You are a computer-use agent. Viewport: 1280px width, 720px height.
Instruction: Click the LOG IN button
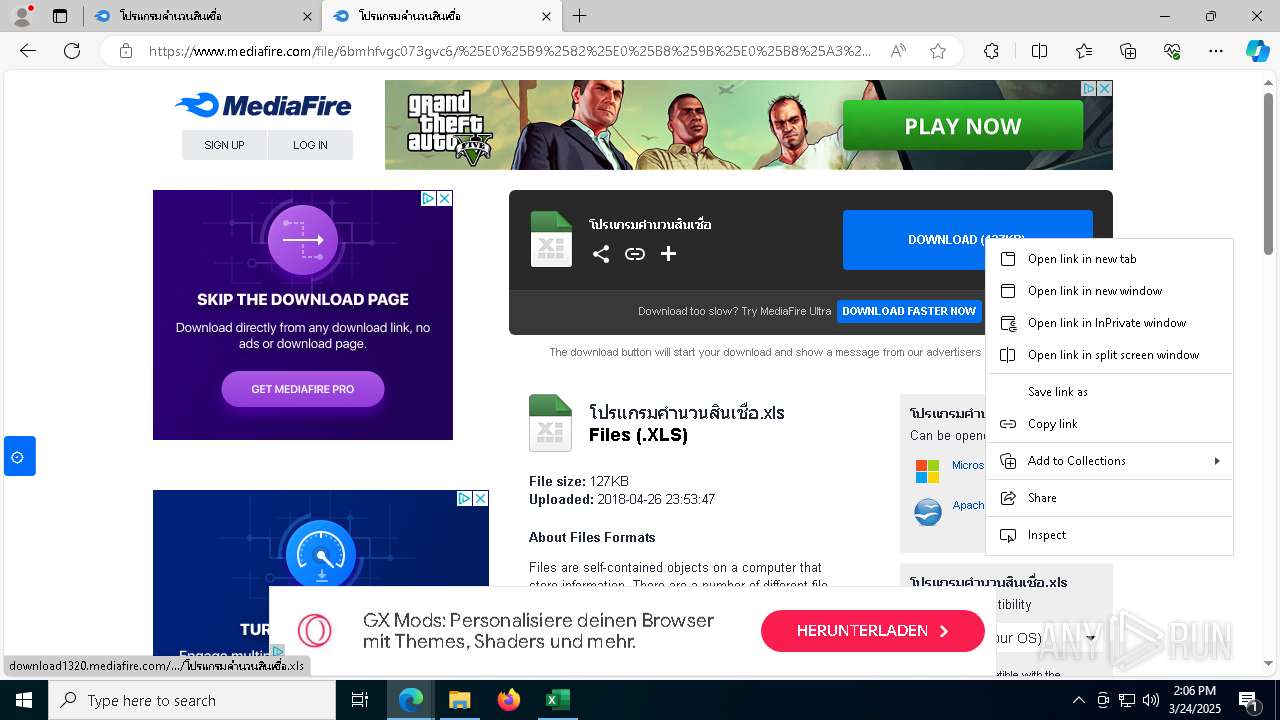pos(310,145)
